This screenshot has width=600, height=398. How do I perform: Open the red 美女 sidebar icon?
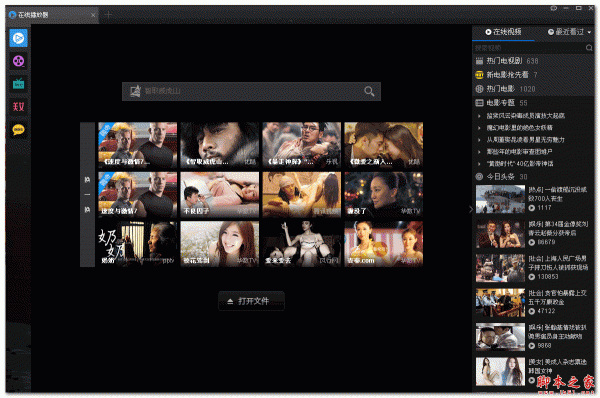coord(18,106)
